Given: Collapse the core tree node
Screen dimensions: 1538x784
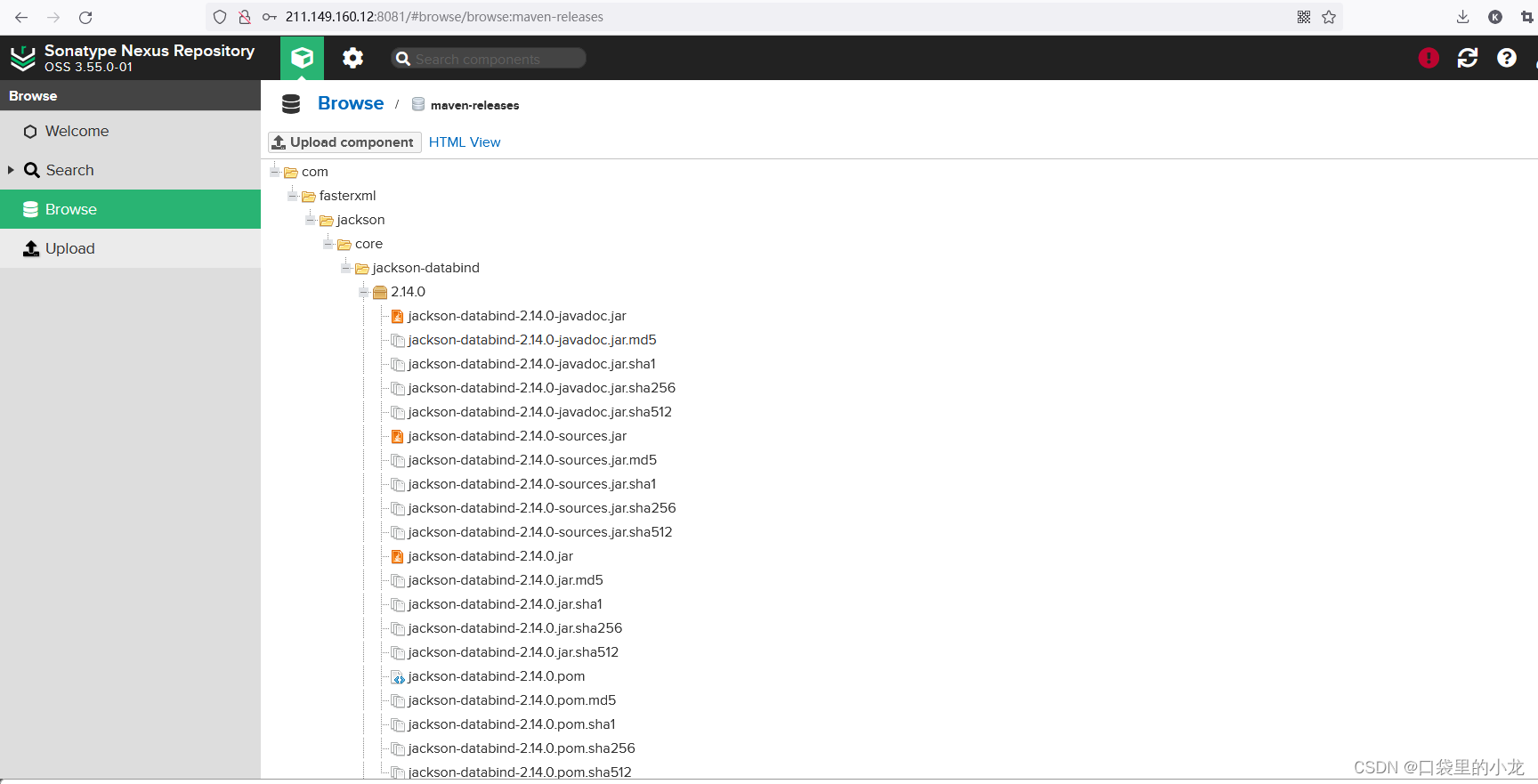Looking at the screenshot, I should [x=328, y=243].
